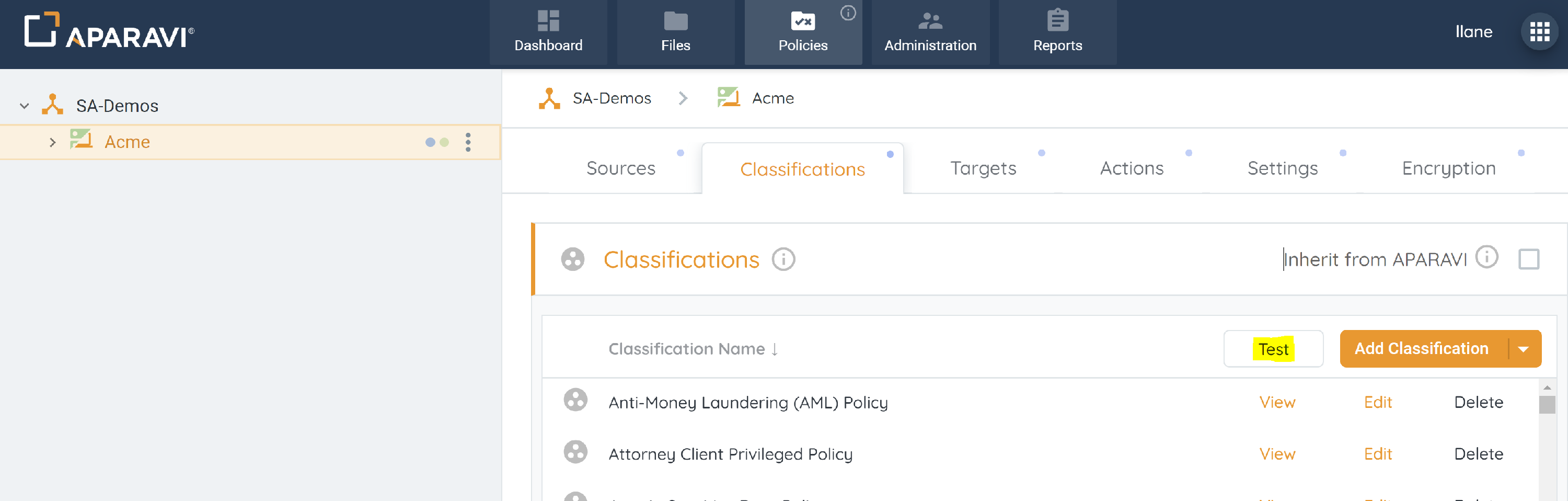Open the Add Classification dropdown arrow

point(1524,349)
